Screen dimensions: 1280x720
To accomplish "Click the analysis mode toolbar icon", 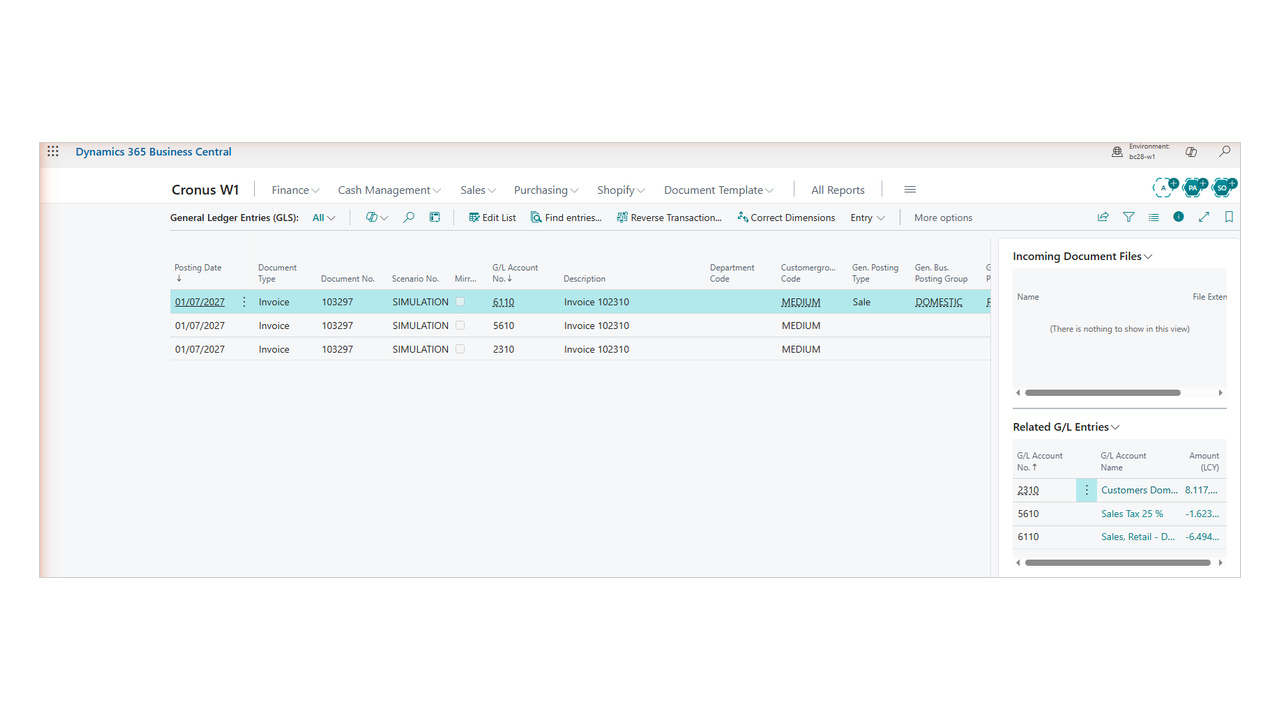I will click(x=435, y=217).
